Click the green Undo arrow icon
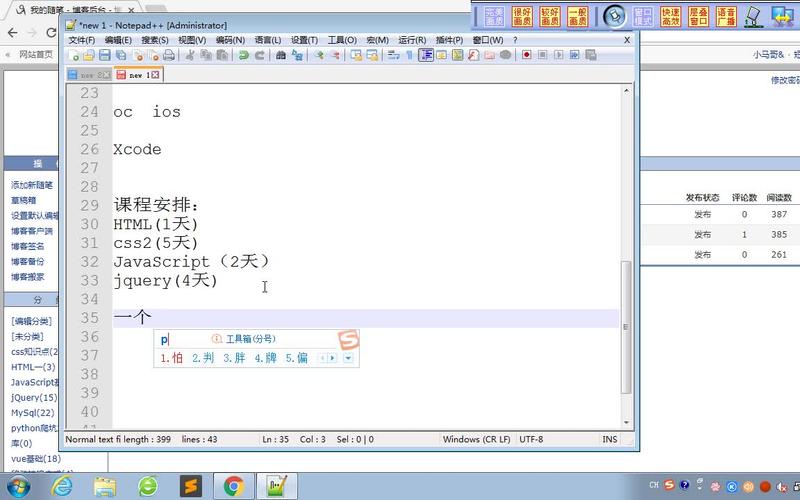This screenshot has height=500, width=800. tap(243, 55)
